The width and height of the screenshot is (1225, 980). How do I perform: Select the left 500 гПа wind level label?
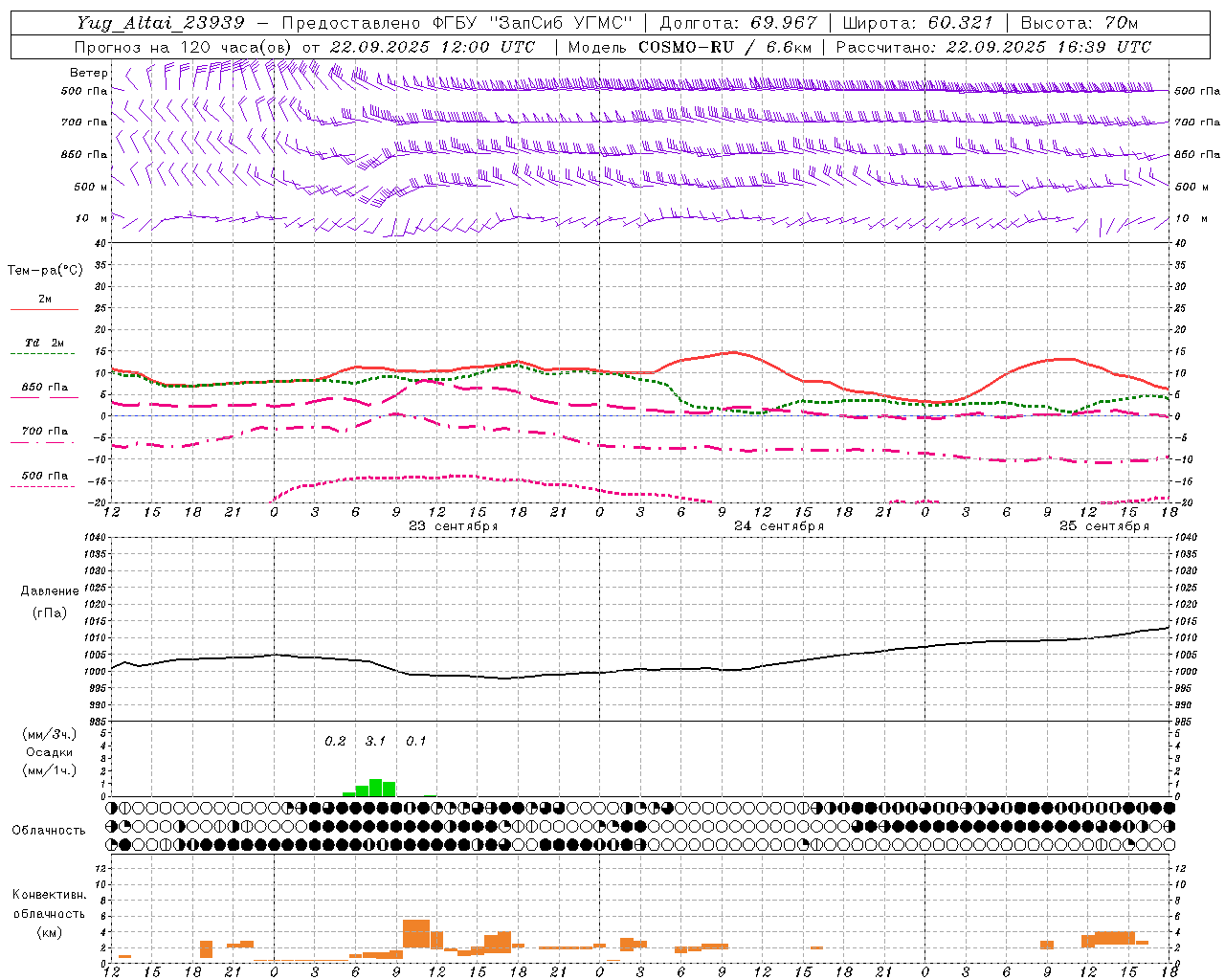84,92
